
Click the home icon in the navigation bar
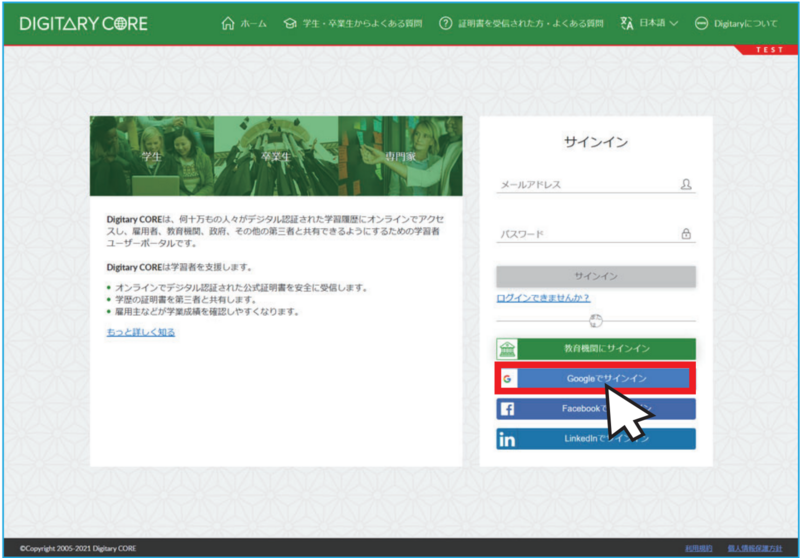227,23
